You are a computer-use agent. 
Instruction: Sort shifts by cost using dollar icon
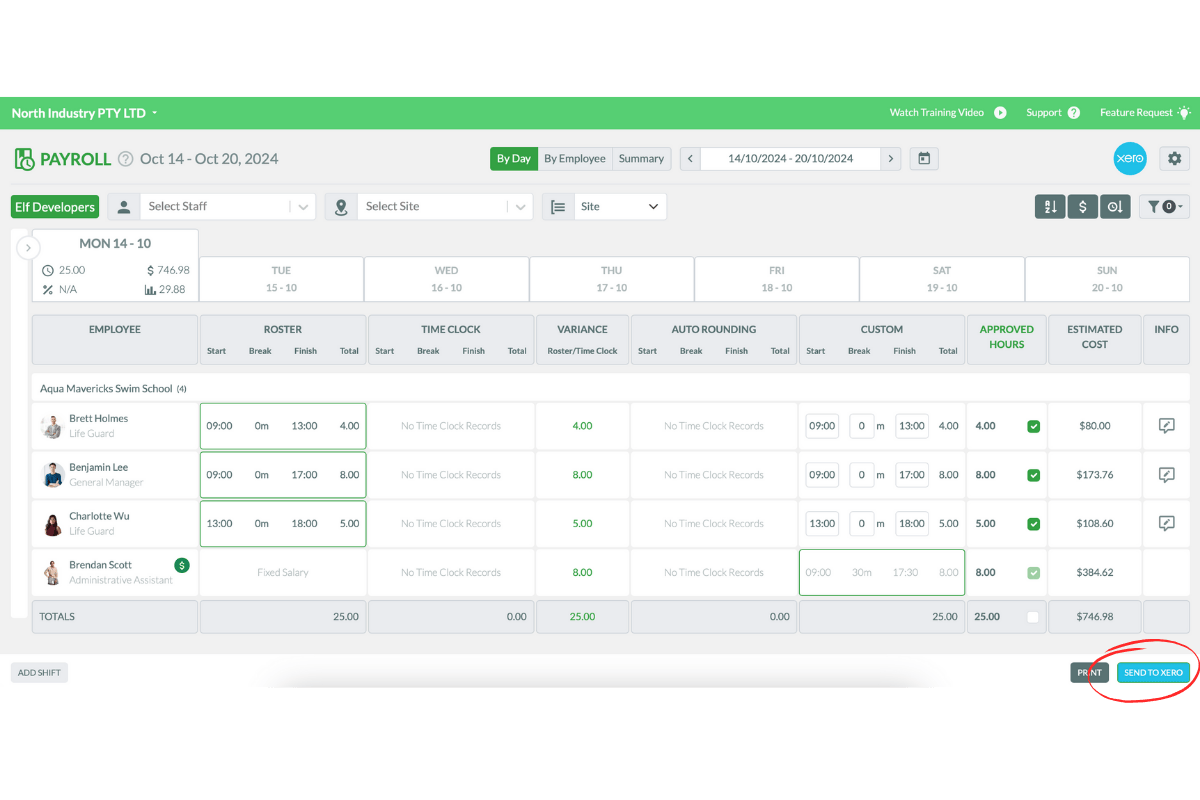[x=1082, y=206]
